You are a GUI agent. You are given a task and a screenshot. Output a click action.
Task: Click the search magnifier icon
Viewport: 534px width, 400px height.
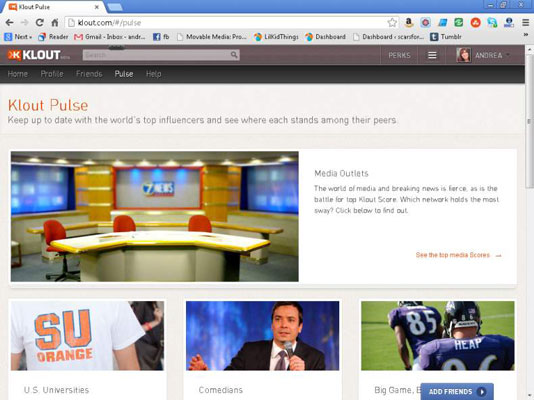point(234,54)
